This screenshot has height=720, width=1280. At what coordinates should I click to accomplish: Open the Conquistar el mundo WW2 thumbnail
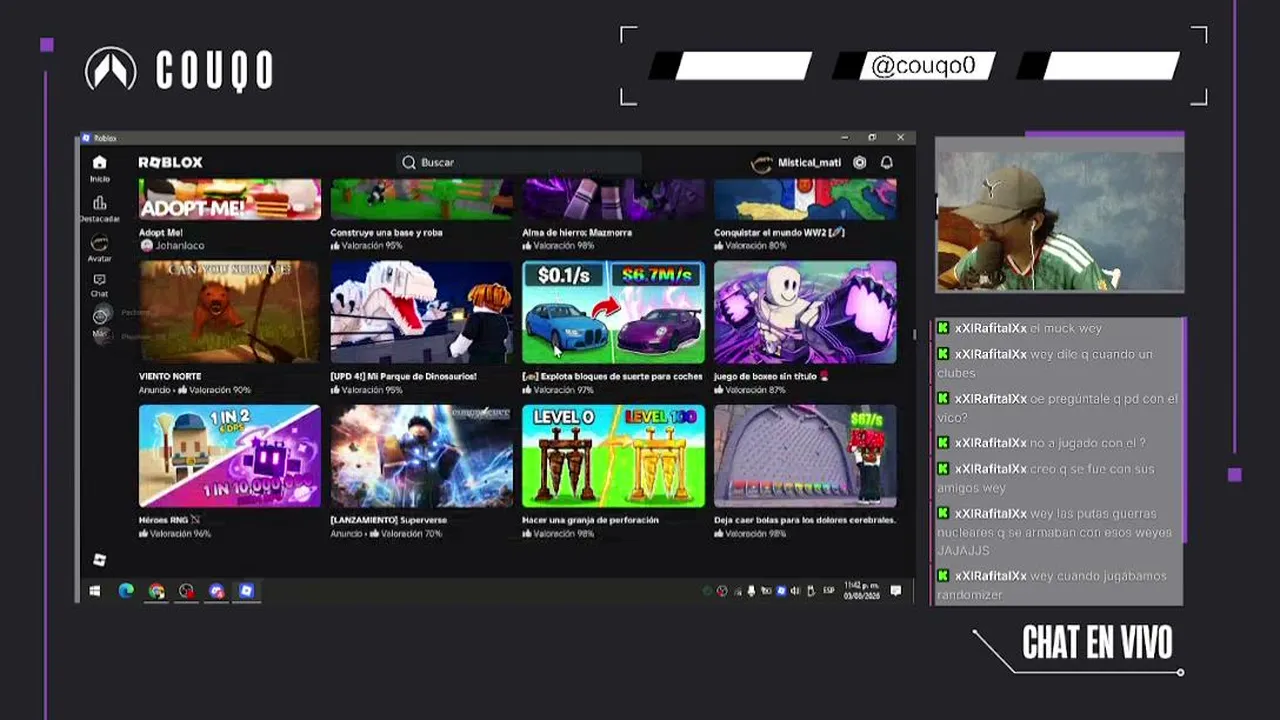click(x=805, y=199)
